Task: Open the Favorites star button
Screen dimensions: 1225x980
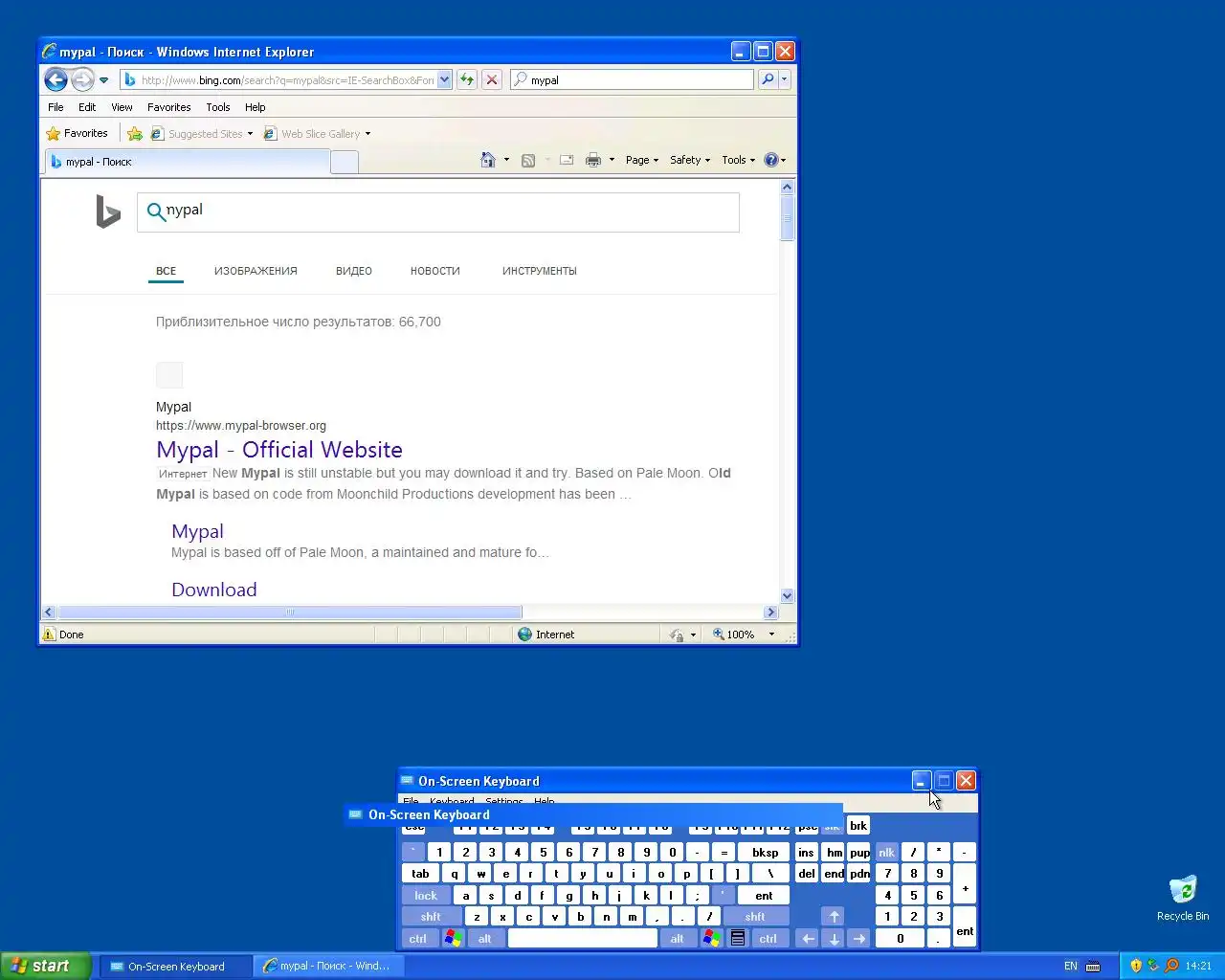Action: pos(77,133)
